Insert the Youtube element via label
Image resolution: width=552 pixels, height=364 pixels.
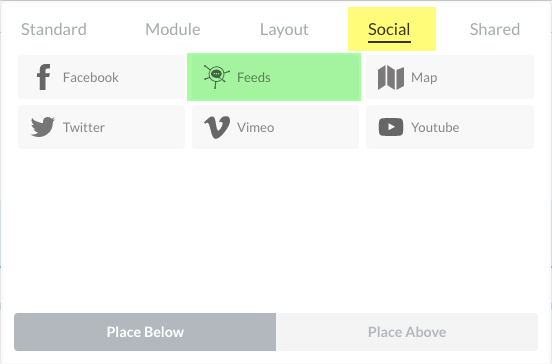coord(435,127)
